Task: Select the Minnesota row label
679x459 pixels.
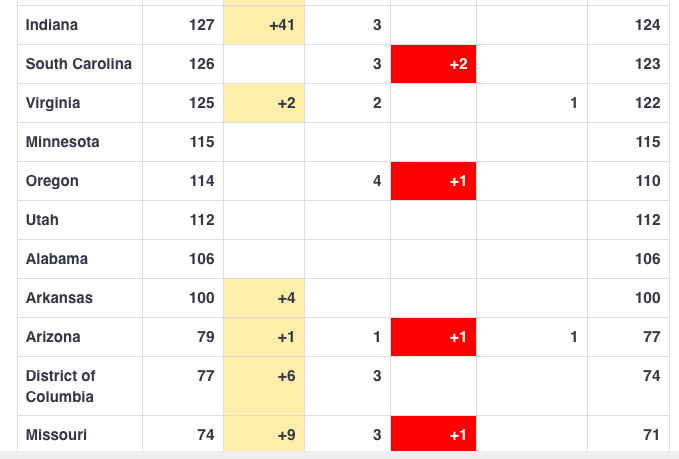Action: (63, 142)
